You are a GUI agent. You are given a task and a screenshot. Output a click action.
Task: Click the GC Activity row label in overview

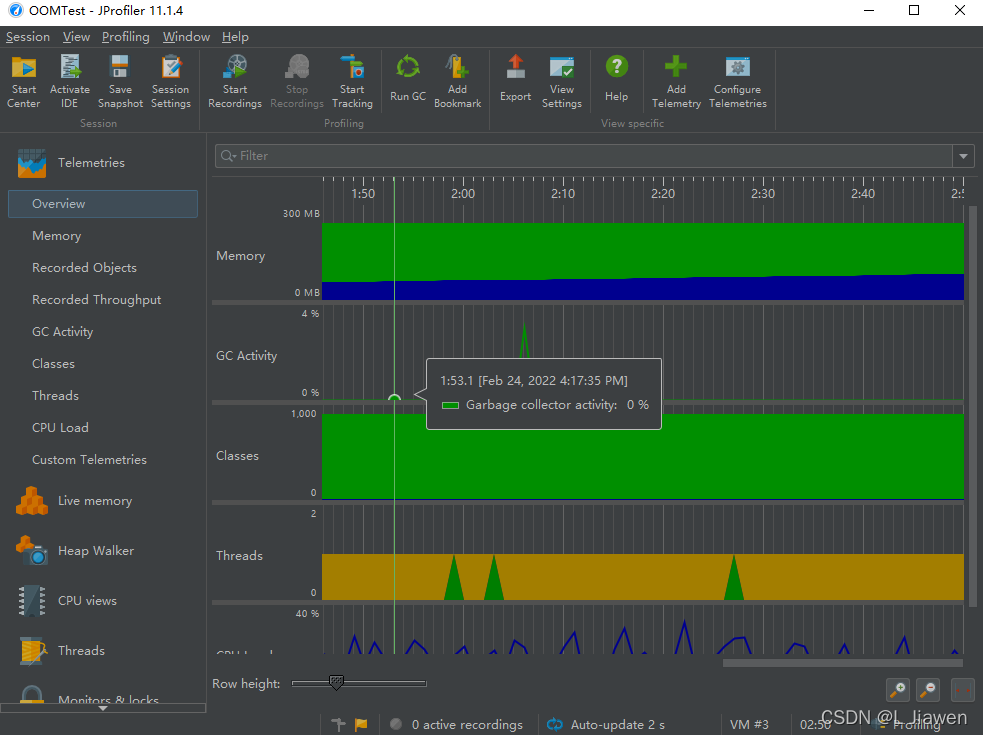[x=246, y=356]
